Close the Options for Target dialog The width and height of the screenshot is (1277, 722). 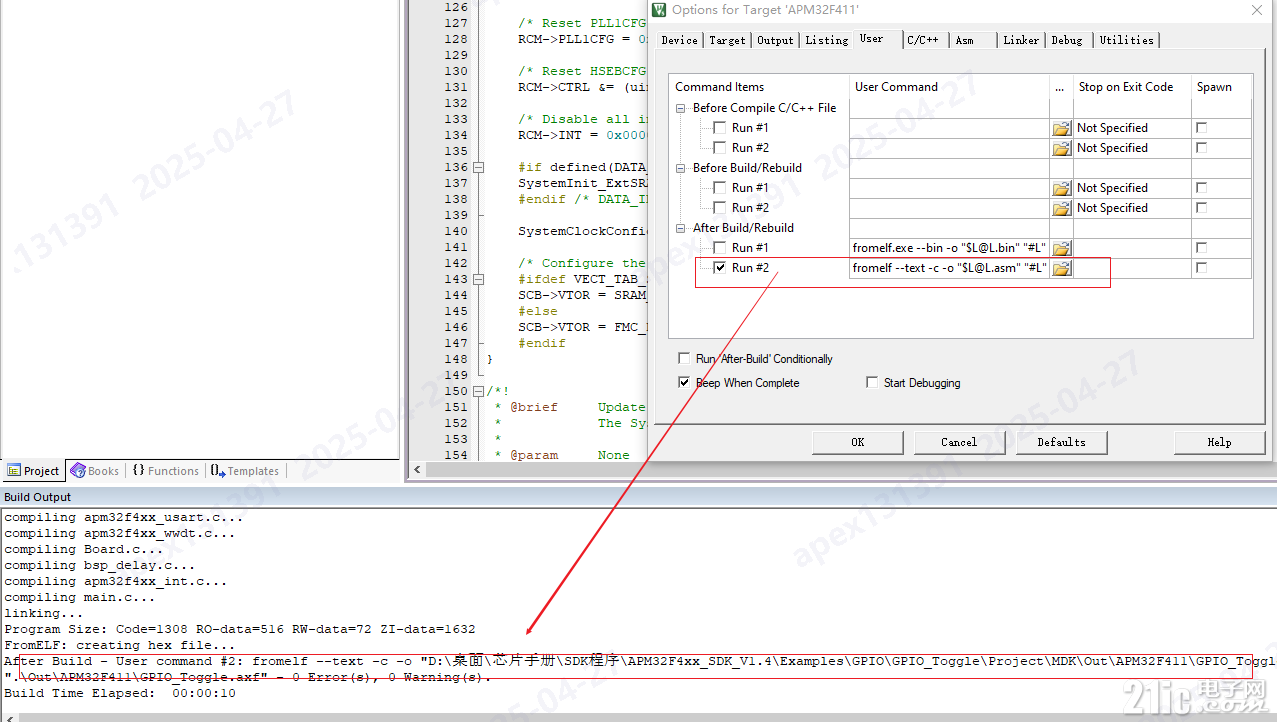tap(1257, 10)
